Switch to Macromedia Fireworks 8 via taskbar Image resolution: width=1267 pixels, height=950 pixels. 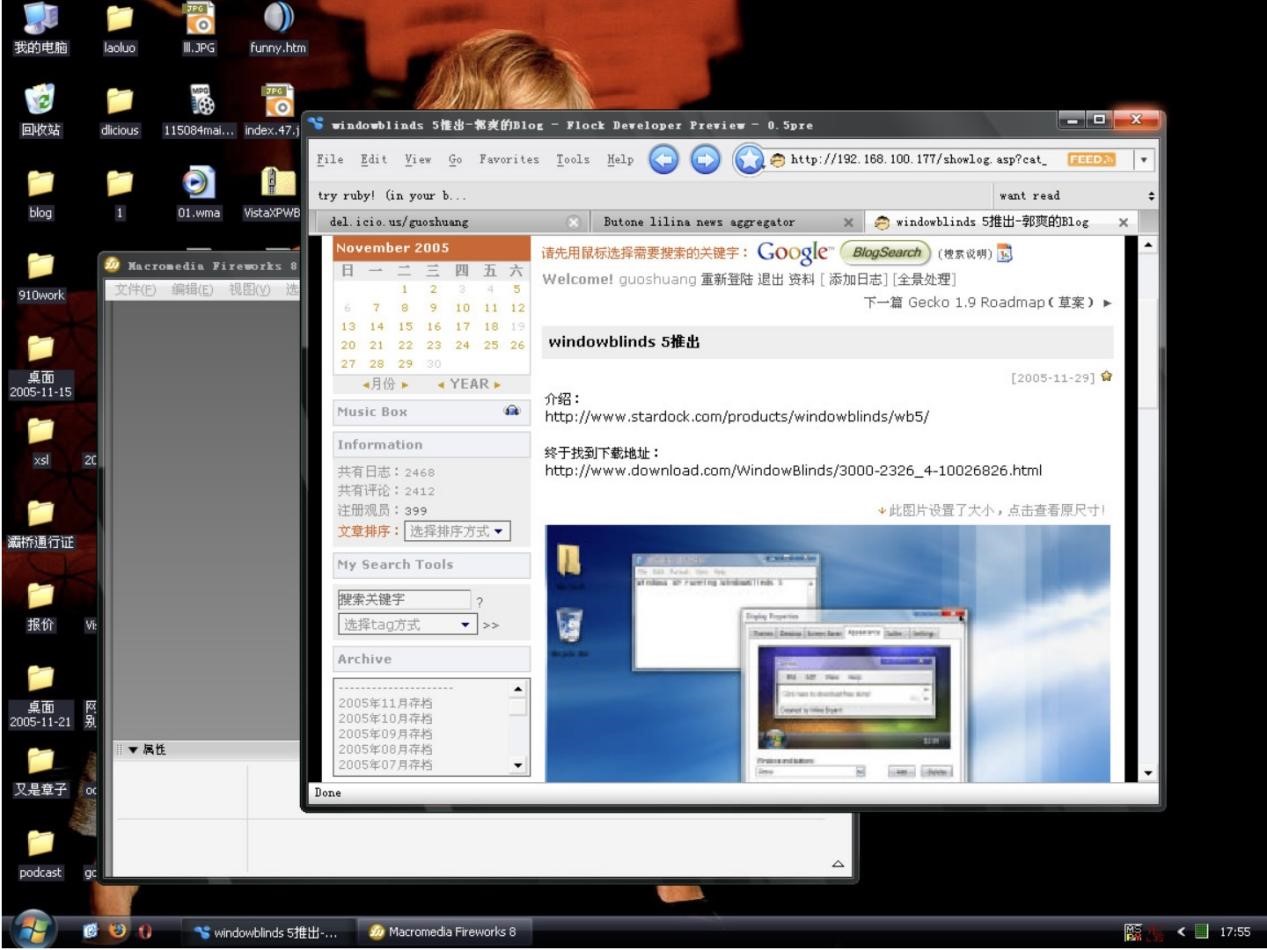[443, 931]
